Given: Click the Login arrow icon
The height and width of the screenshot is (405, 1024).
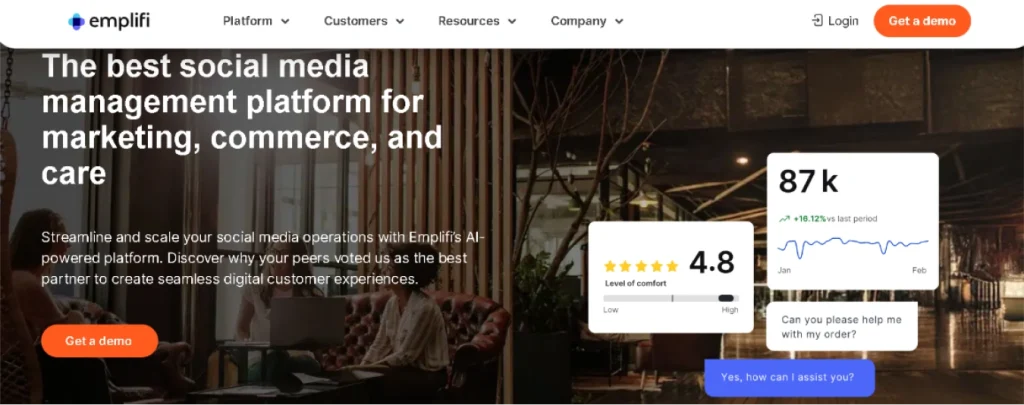Looking at the screenshot, I should pyautogui.click(x=817, y=21).
